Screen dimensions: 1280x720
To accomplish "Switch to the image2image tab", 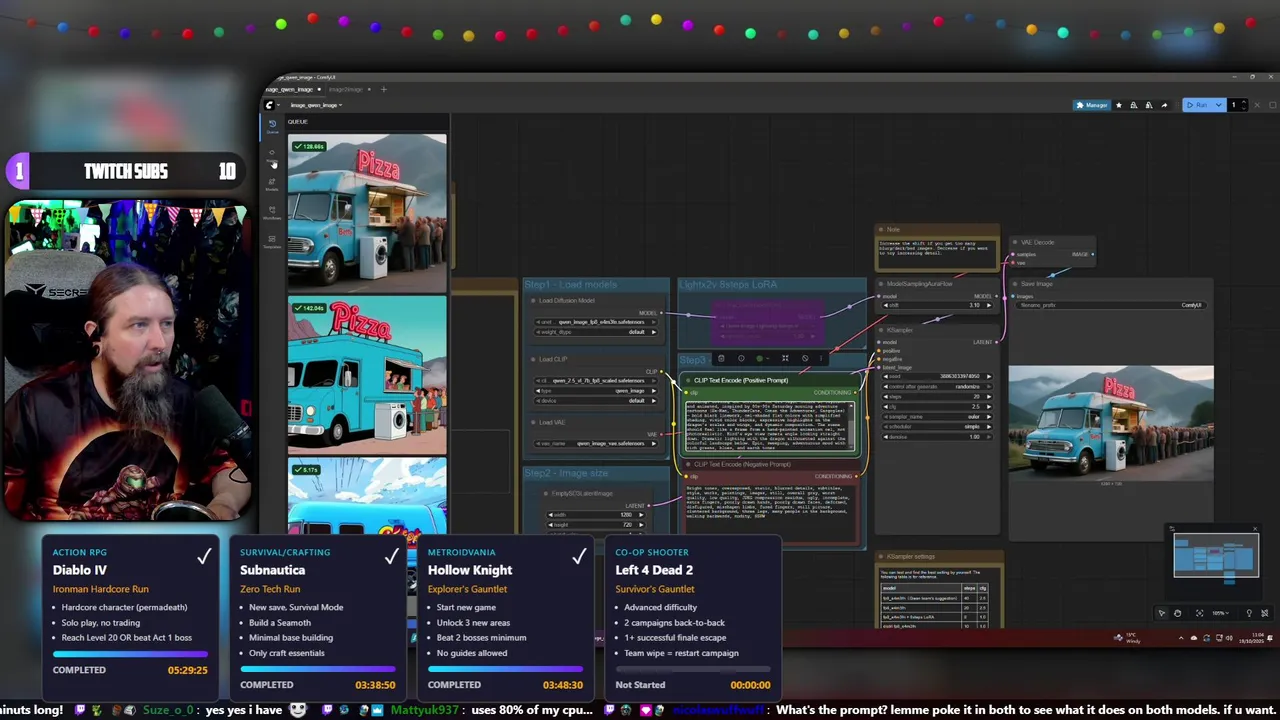I will click(x=348, y=89).
